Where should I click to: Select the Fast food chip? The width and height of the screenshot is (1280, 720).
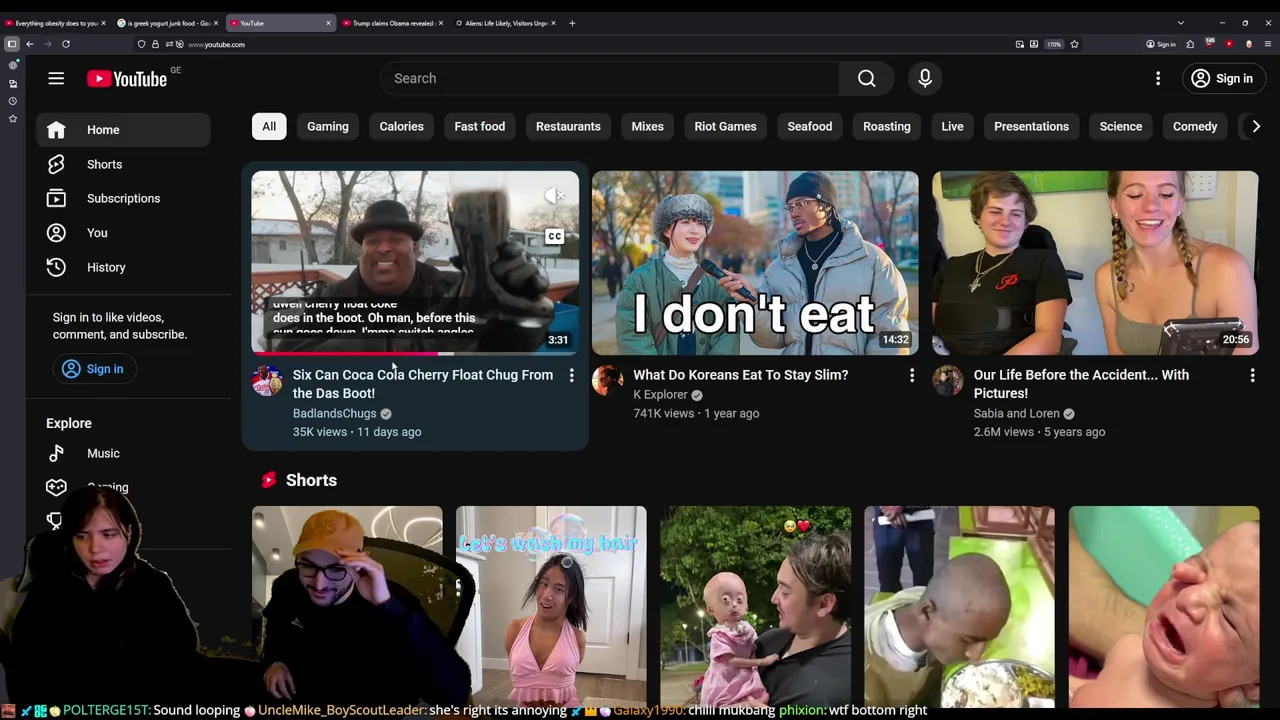pos(480,126)
